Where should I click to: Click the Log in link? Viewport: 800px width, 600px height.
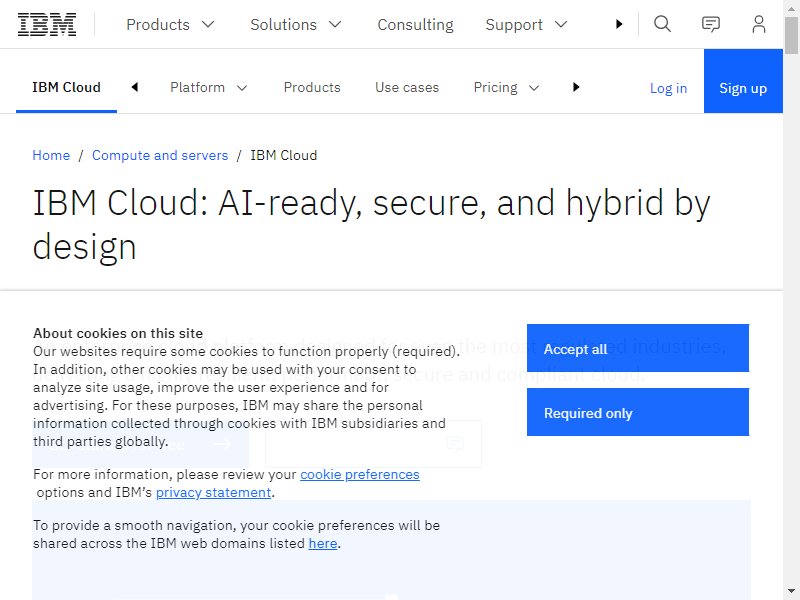click(x=668, y=88)
